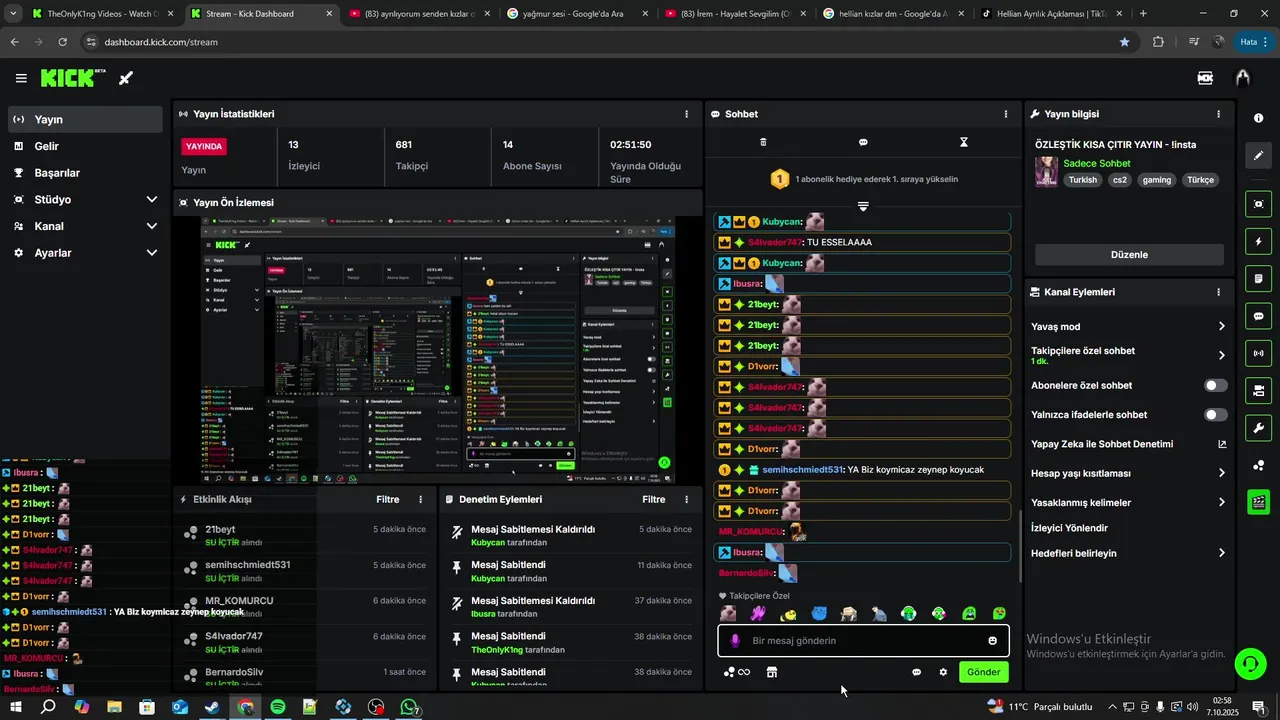Click İzleyici Yönlendir

pos(1069,527)
